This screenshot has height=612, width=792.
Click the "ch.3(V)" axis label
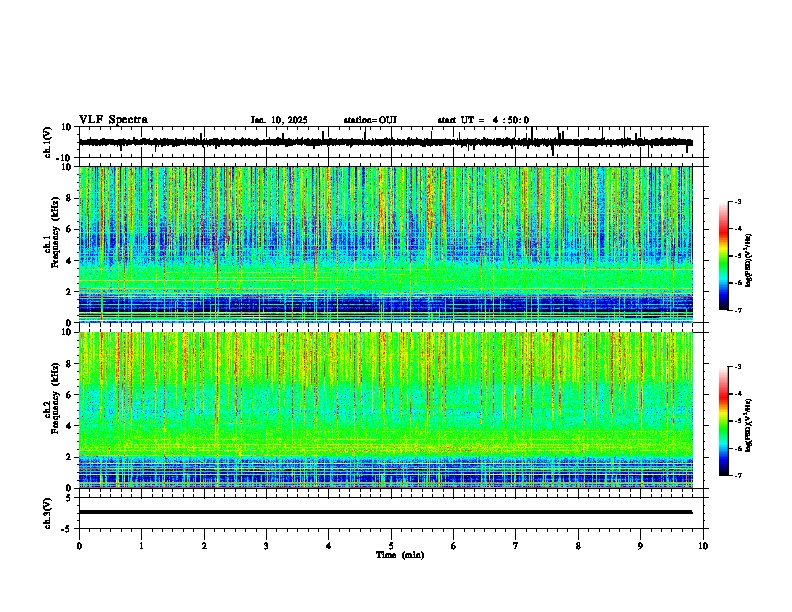[x=48, y=513]
